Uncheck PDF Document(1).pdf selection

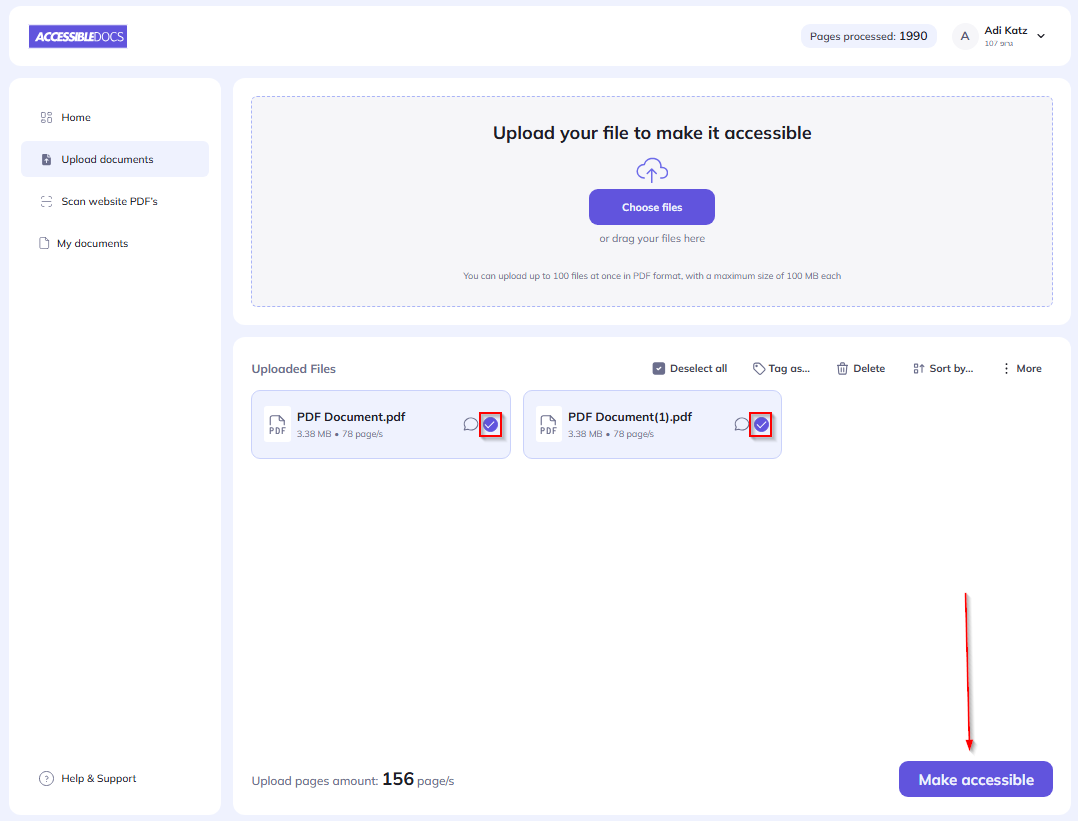tap(761, 424)
